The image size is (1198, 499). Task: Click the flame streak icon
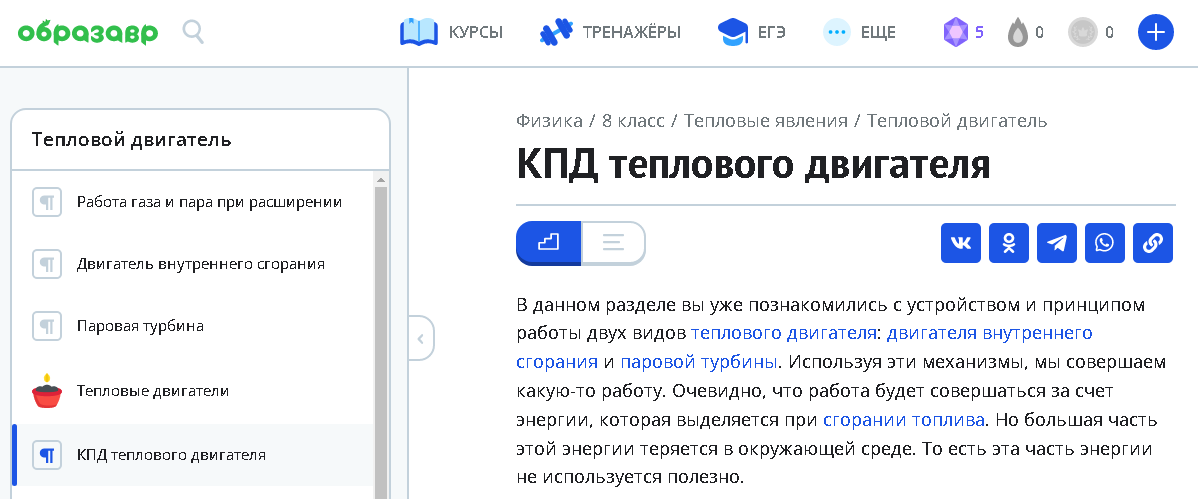tap(1018, 33)
